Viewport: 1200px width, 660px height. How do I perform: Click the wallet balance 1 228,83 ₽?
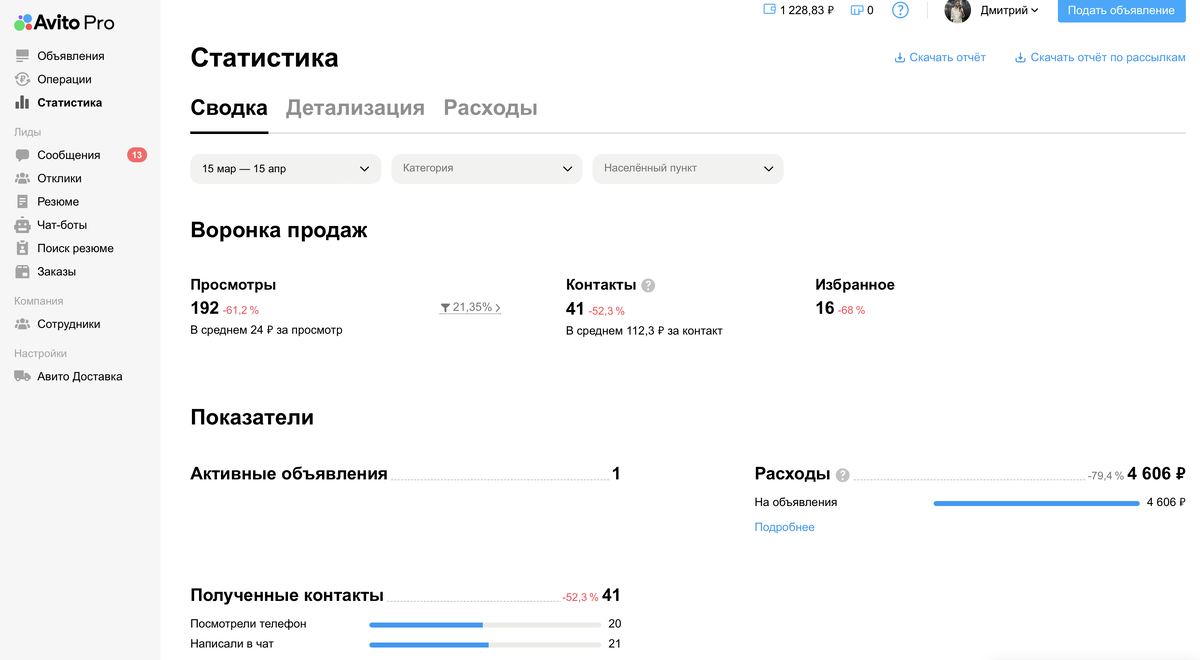pos(797,10)
